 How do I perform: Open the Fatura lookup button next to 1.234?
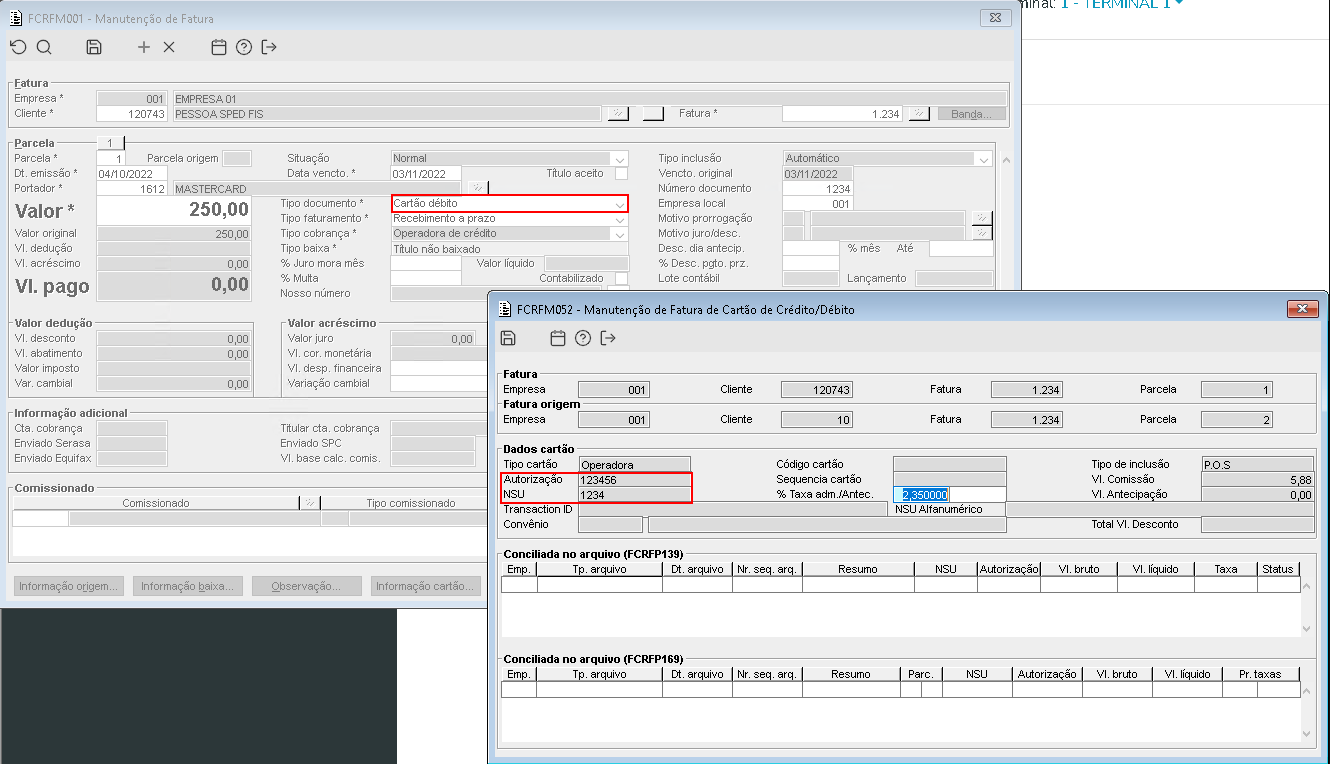tap(918, 114)
